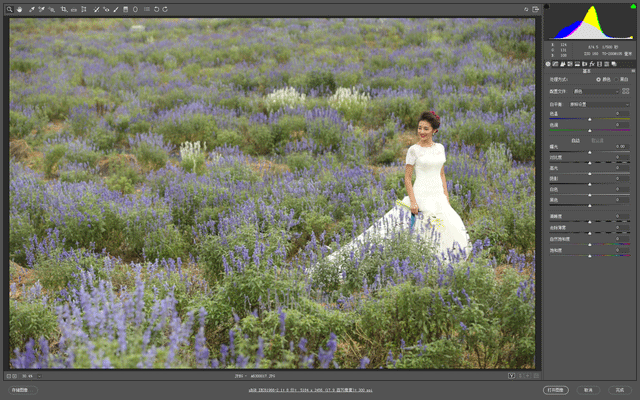Toggle shadow clipping warning in histogram
The image size is (640, 400).
pyautogui.click(x=547, y=6)
